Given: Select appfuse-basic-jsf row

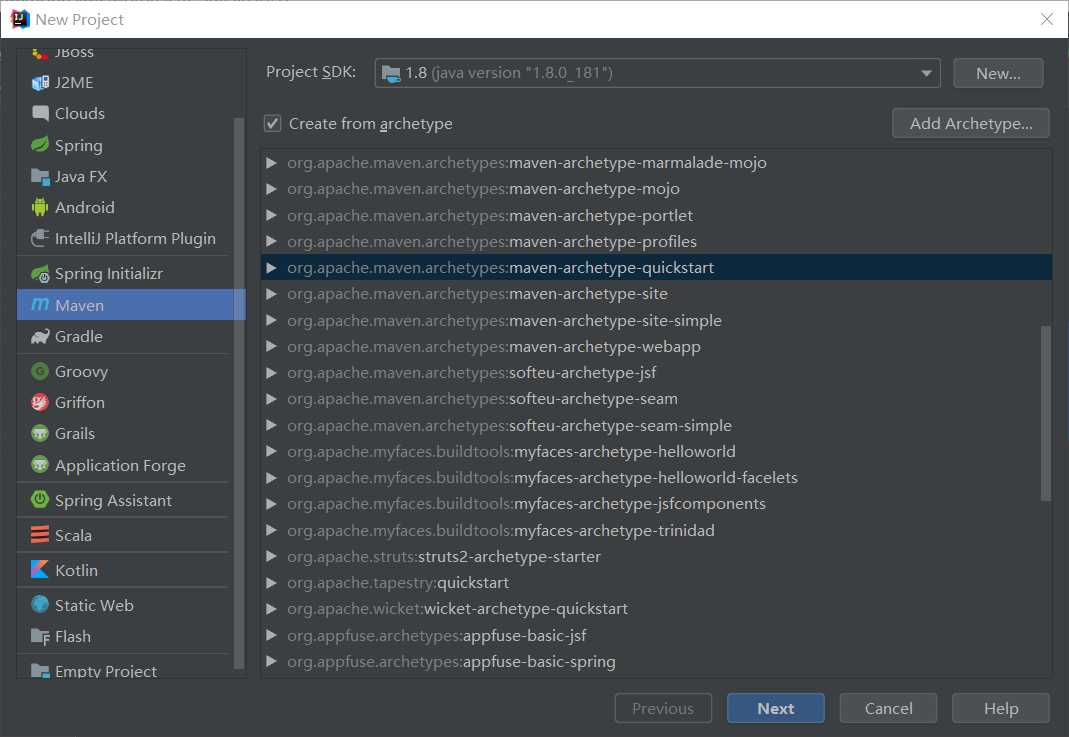Looking at the screenshot, I should pos(656,635).
